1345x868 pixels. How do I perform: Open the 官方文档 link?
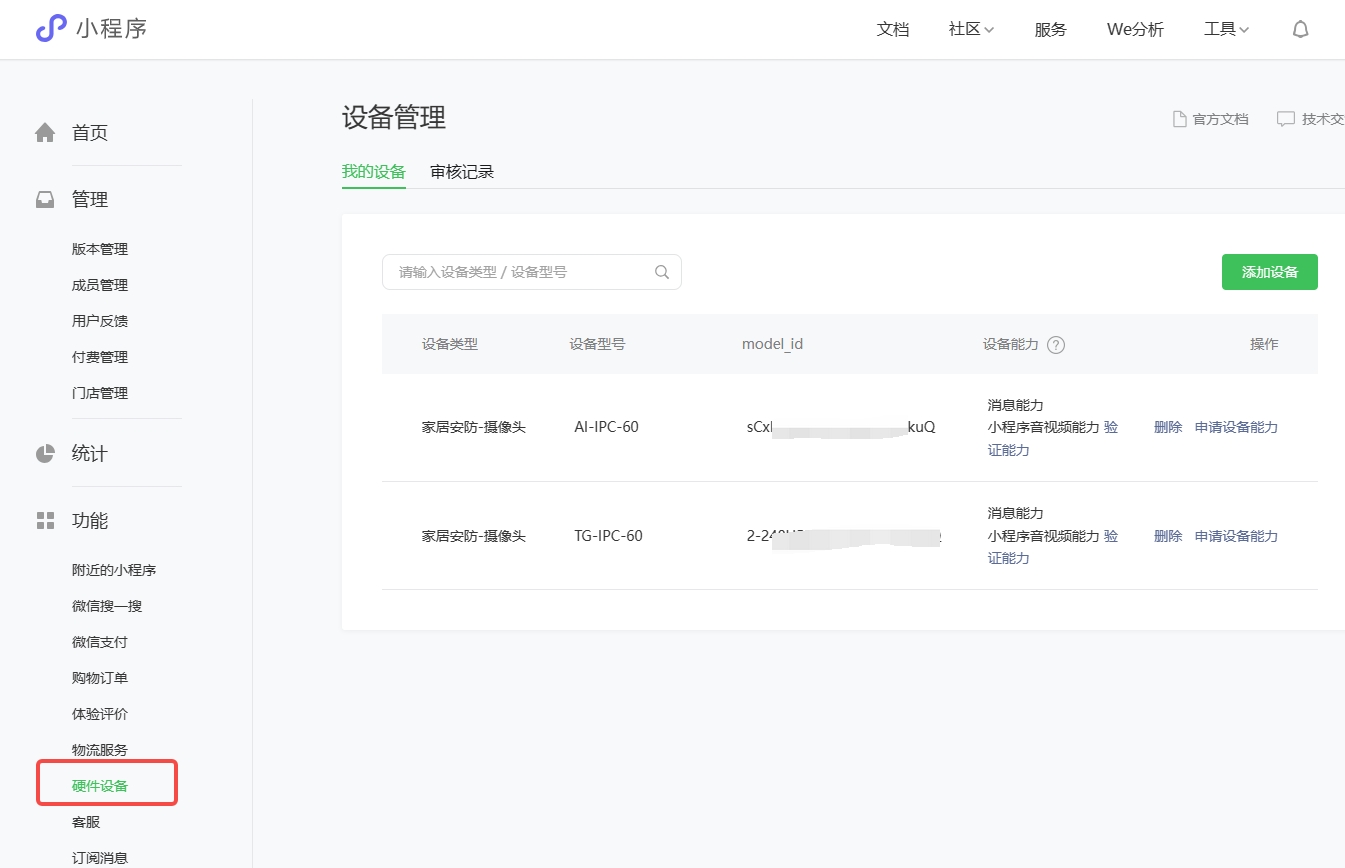coord(1220,119)
